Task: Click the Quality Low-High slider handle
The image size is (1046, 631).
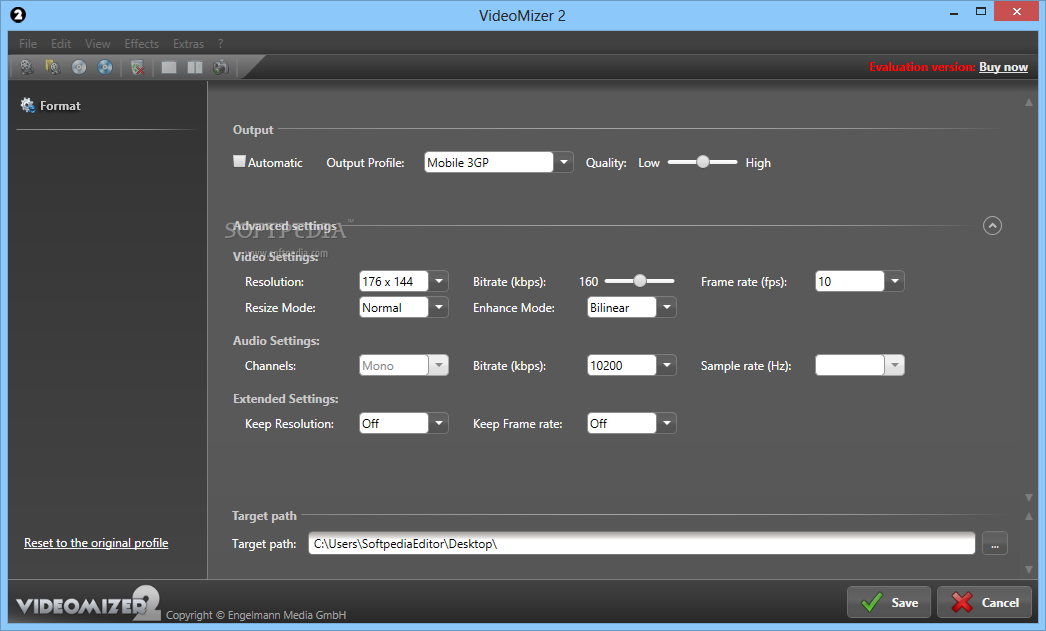Action: 702,161
